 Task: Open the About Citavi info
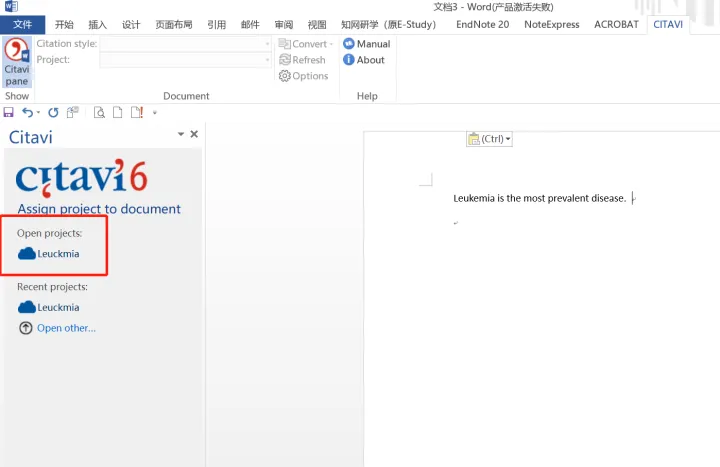pos(364,60)
